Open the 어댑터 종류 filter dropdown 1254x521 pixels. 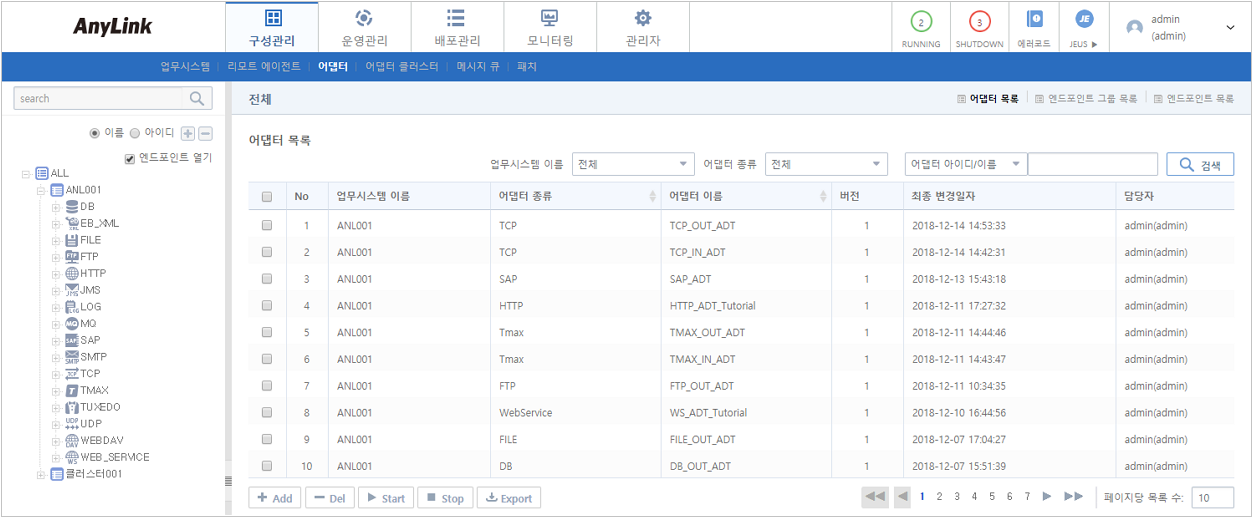pyautogui.click(x=826, y=164)
